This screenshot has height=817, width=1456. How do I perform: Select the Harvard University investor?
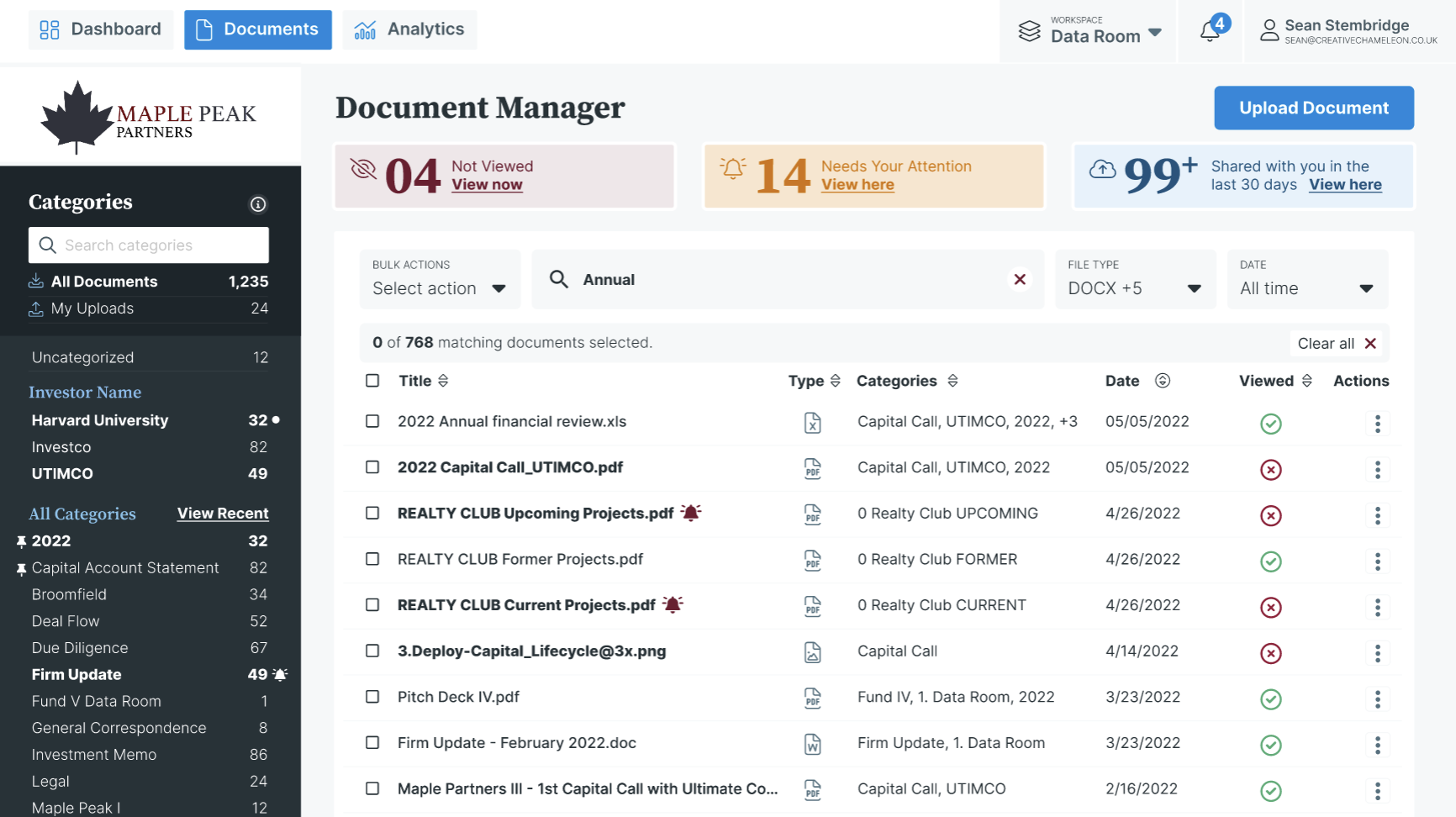click(151, 420)
